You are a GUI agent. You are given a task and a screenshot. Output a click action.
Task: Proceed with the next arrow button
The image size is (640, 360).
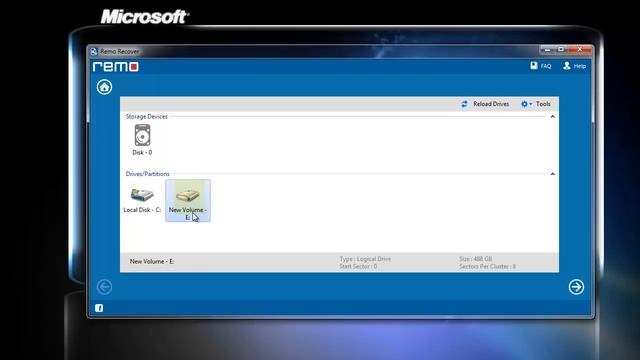click(576, 287)
